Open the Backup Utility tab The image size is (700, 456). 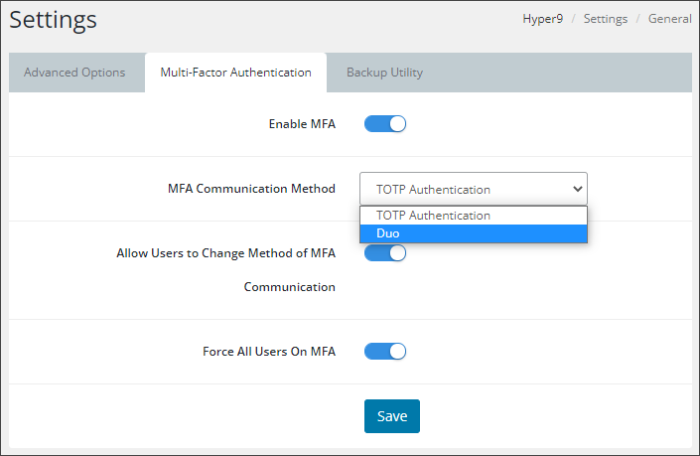click(x=384, y=73)
